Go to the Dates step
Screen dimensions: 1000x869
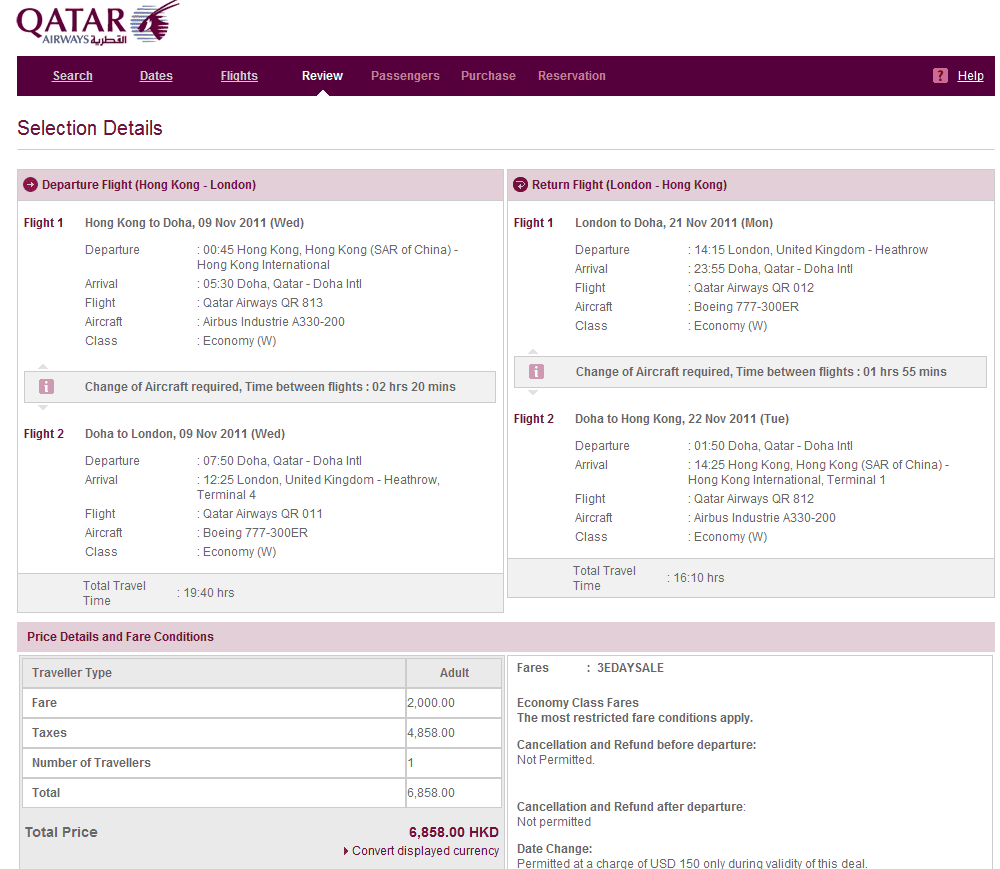point(156,76)
